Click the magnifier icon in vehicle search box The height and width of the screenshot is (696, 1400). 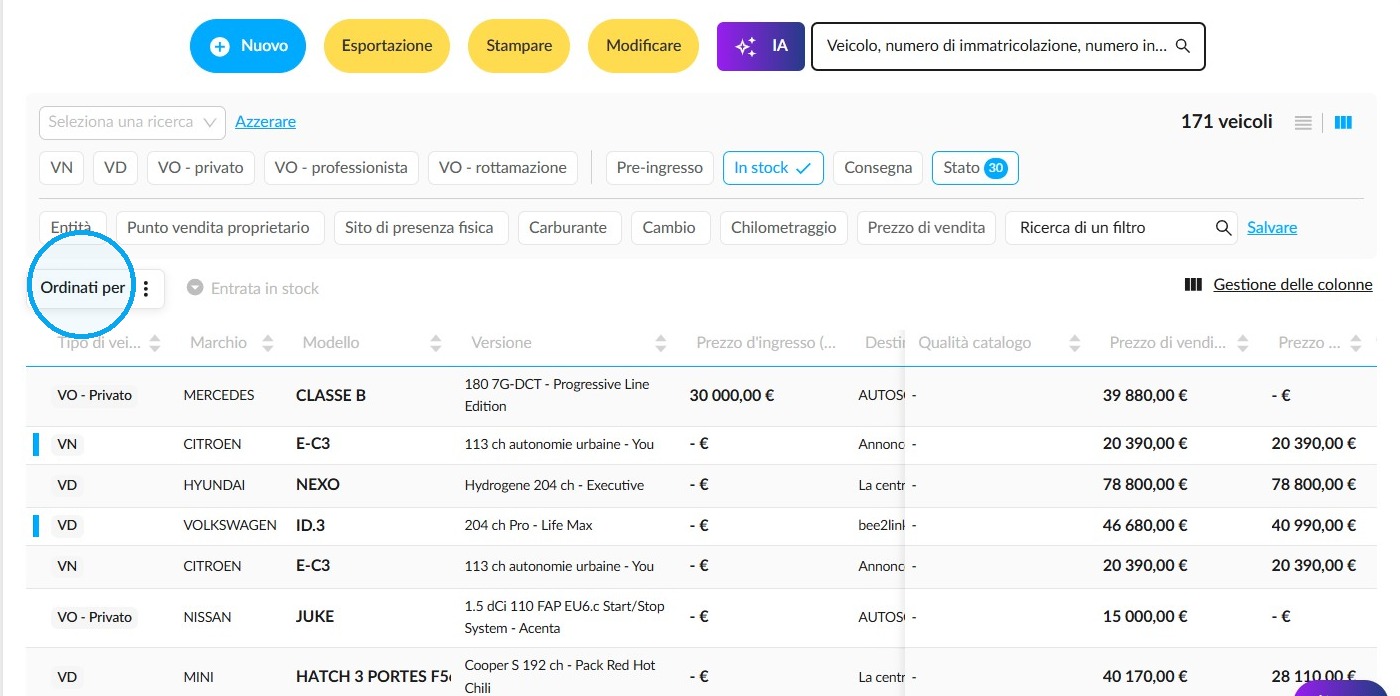pos(1182,46)
